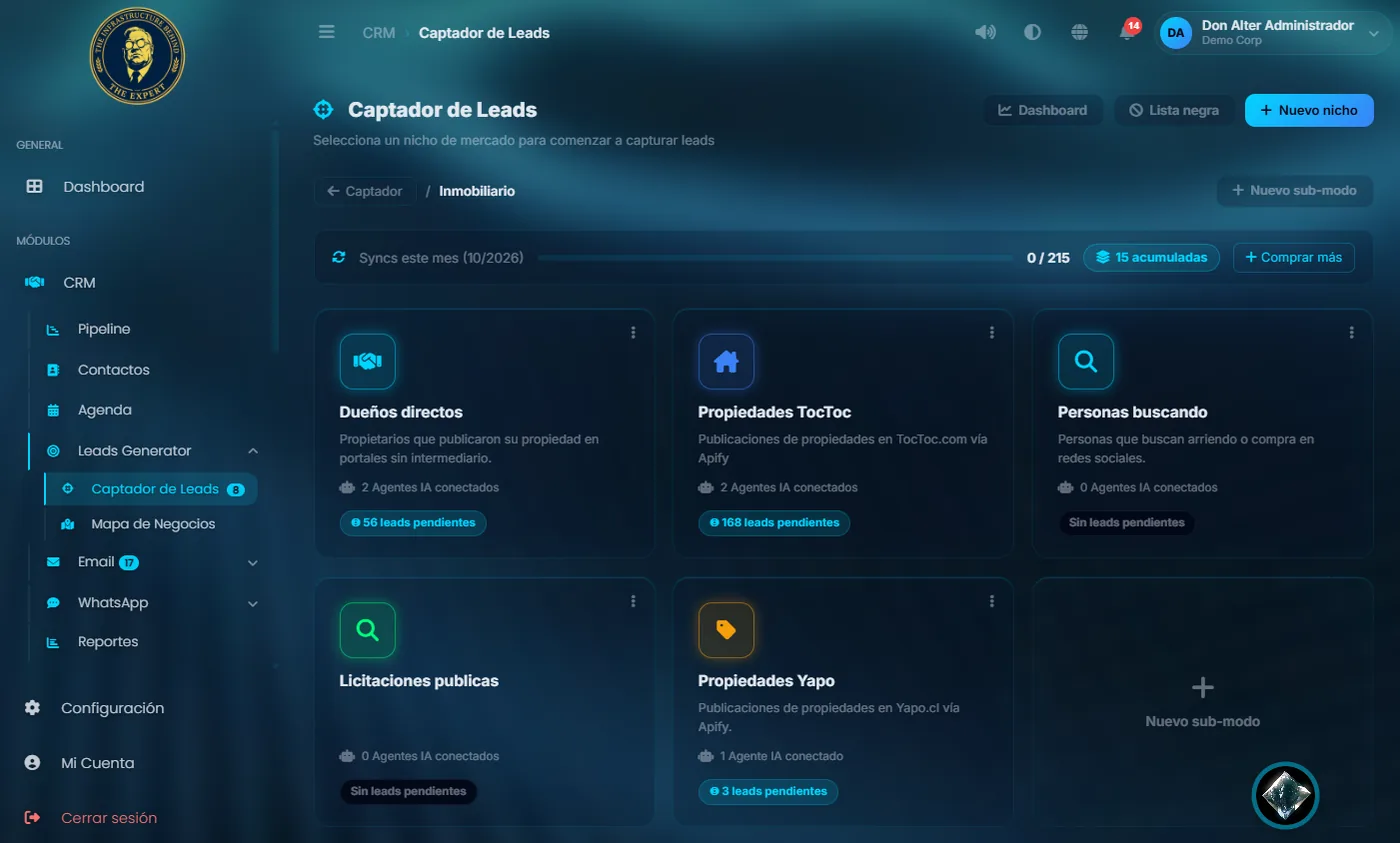Click the Dashboard button near Lista negra
This screenshot has height=843, width=1400.
(x=1043, y=110)
